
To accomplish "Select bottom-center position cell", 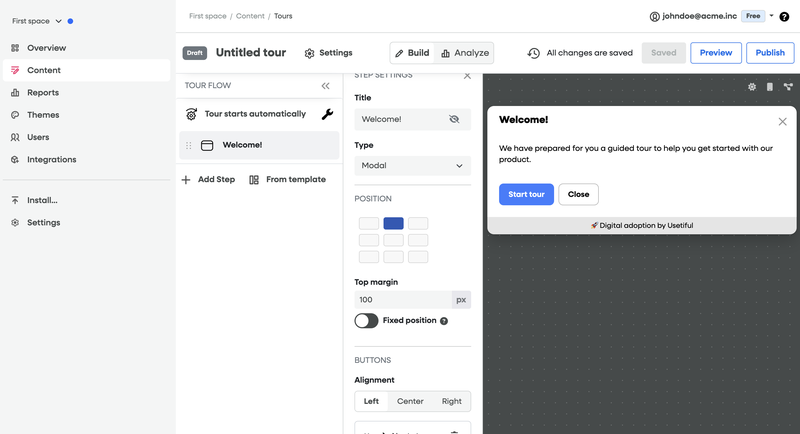I will (x=393, y=257).
